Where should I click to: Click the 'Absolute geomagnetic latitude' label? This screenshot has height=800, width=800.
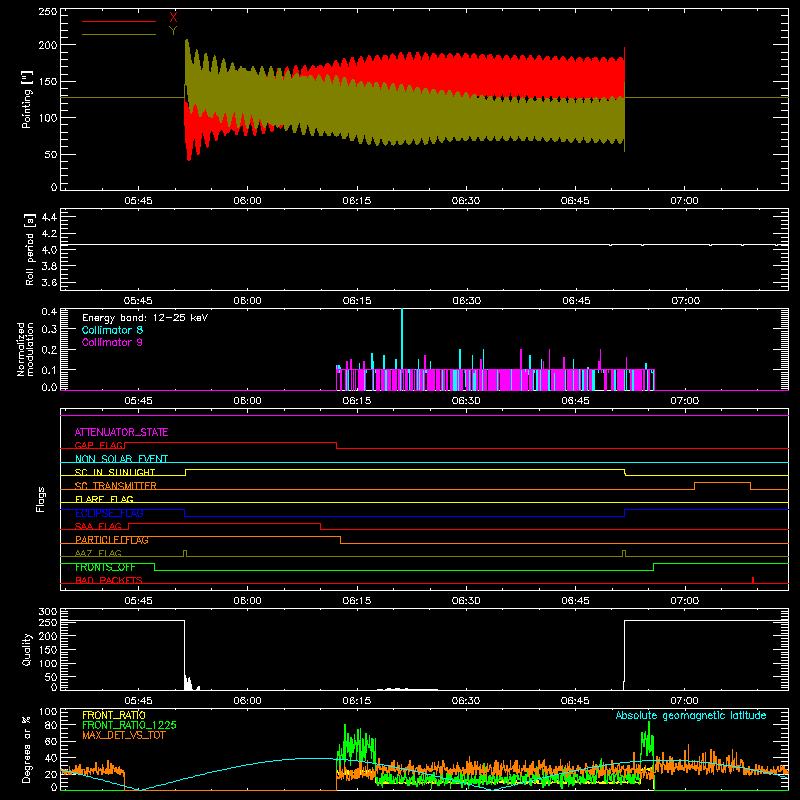point(691,715)
